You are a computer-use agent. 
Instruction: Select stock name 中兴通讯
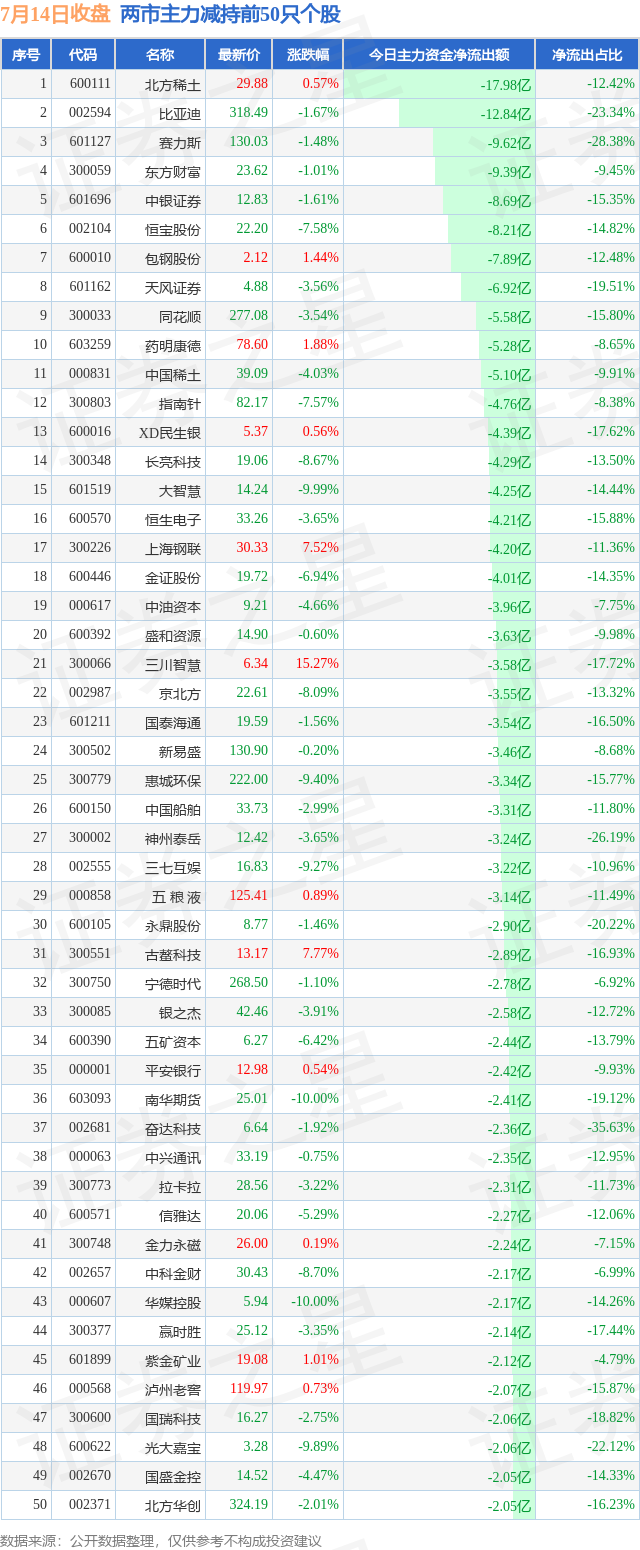(173, 1157)
